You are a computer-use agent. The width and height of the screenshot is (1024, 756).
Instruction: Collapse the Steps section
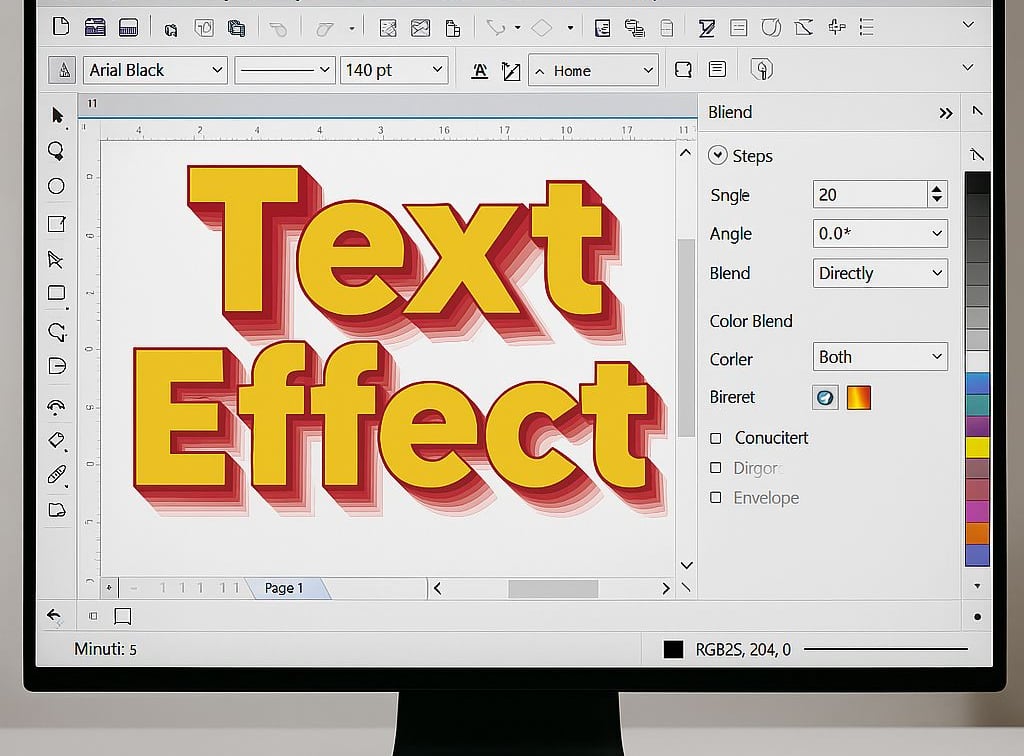point(718,155)
